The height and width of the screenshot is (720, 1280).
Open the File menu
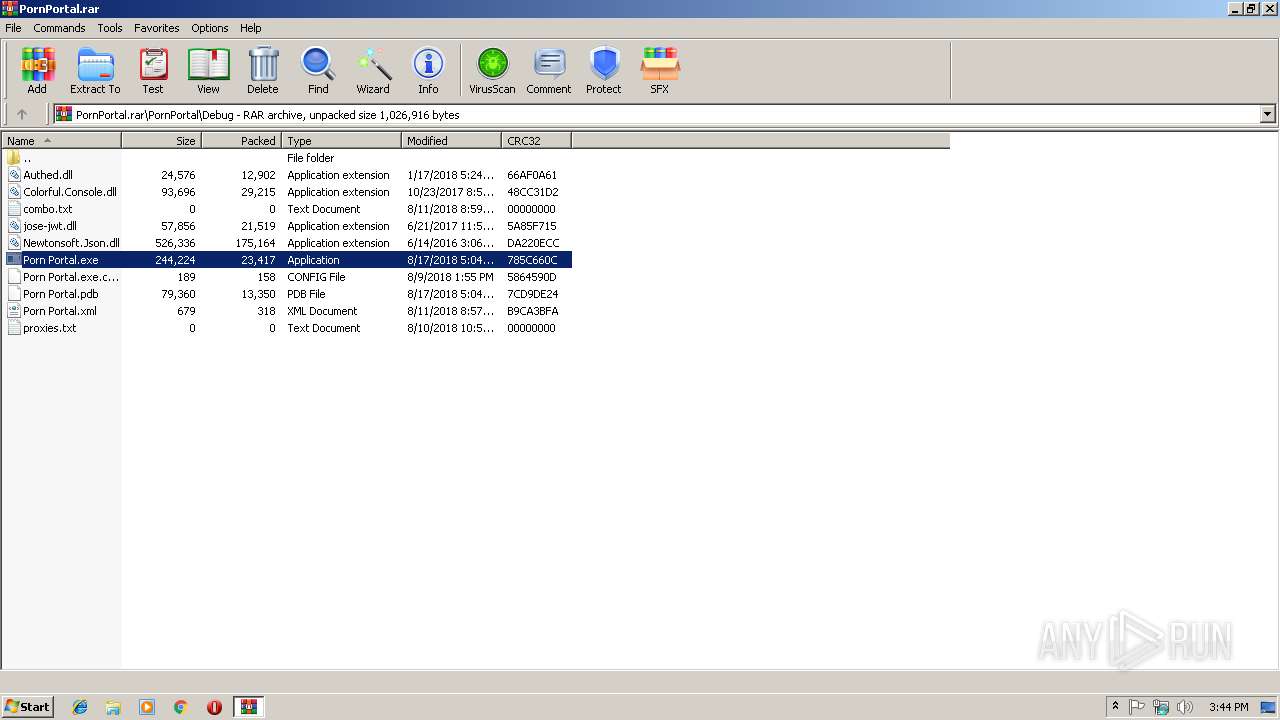tap(13, 28)
